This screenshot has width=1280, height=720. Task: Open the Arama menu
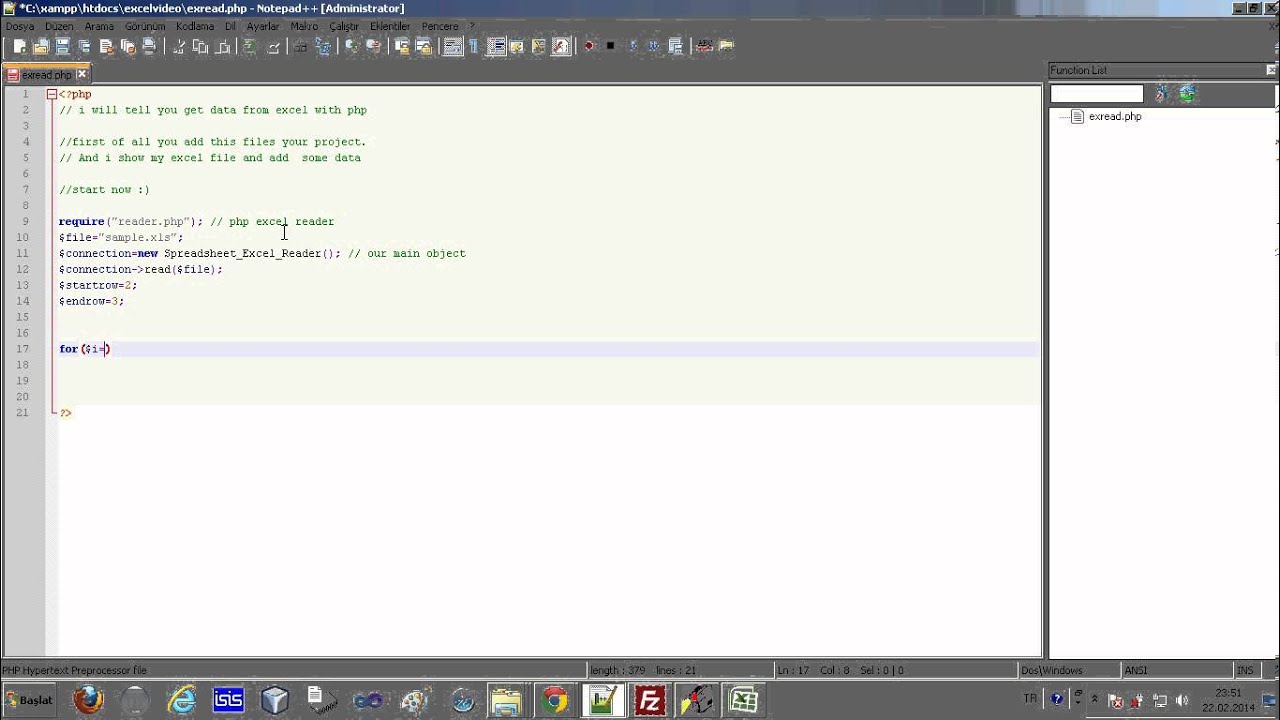[x=99, y=26]
